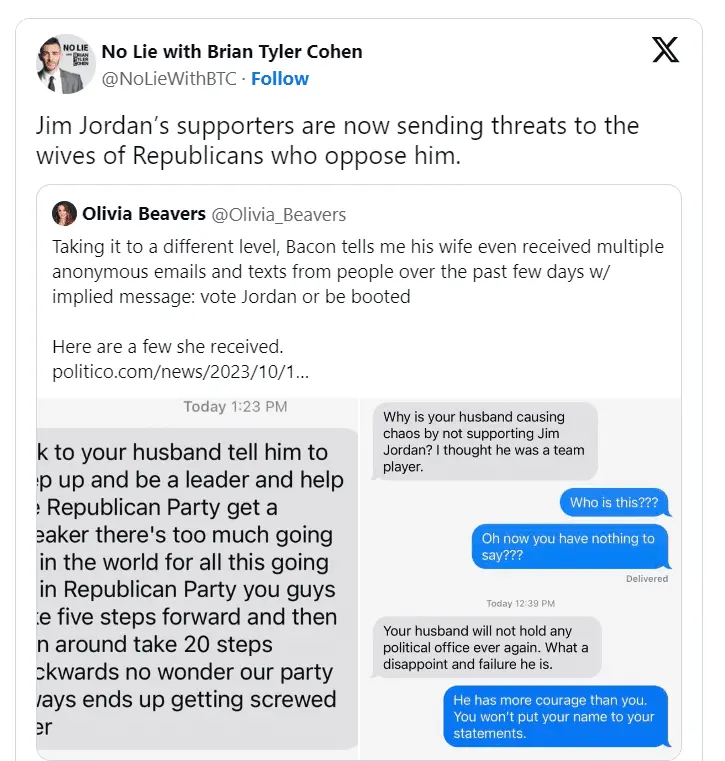Click the @NoLieWithBTC handle
This screenshot has width=725, height=761.
[170, 78]
